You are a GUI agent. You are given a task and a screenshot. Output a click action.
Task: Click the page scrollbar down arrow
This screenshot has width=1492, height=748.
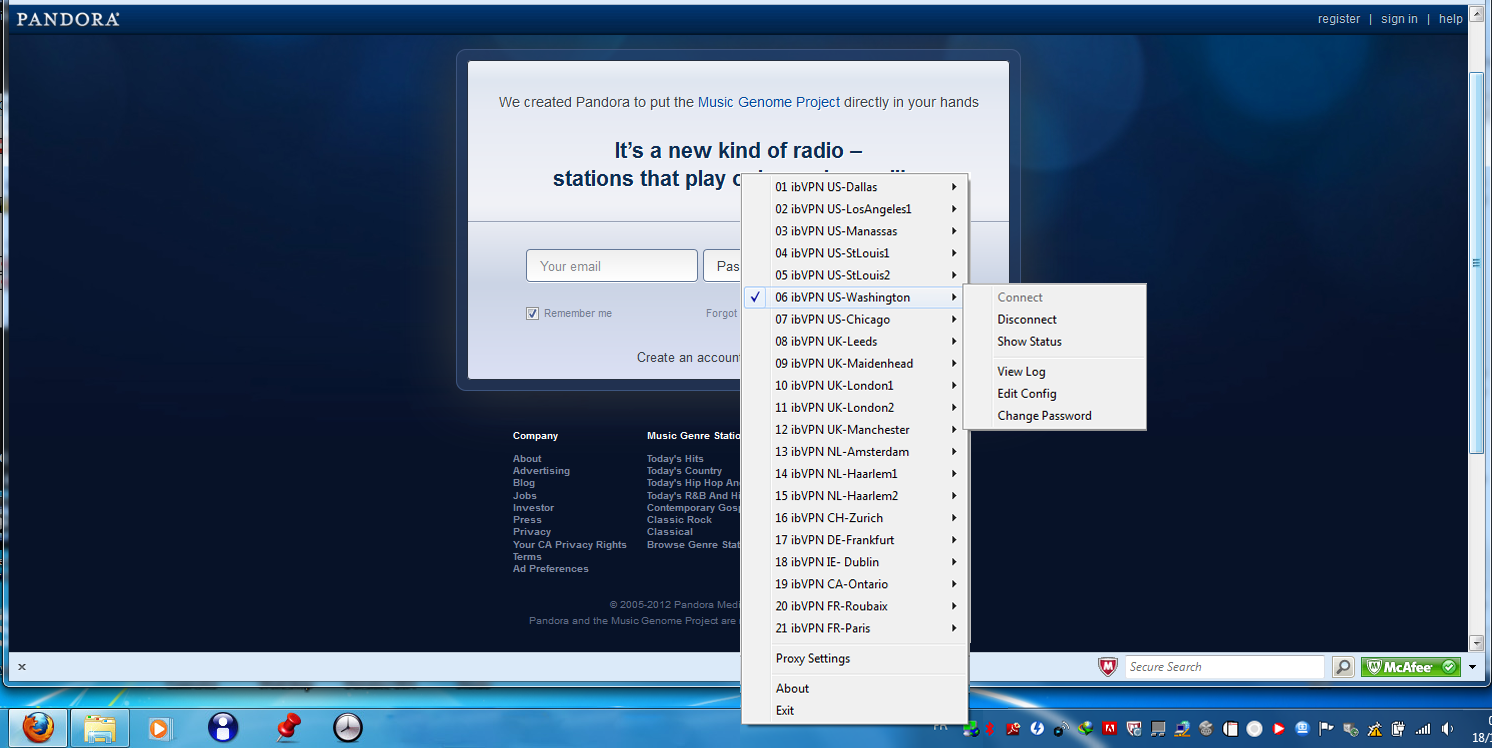[1476, 643]
